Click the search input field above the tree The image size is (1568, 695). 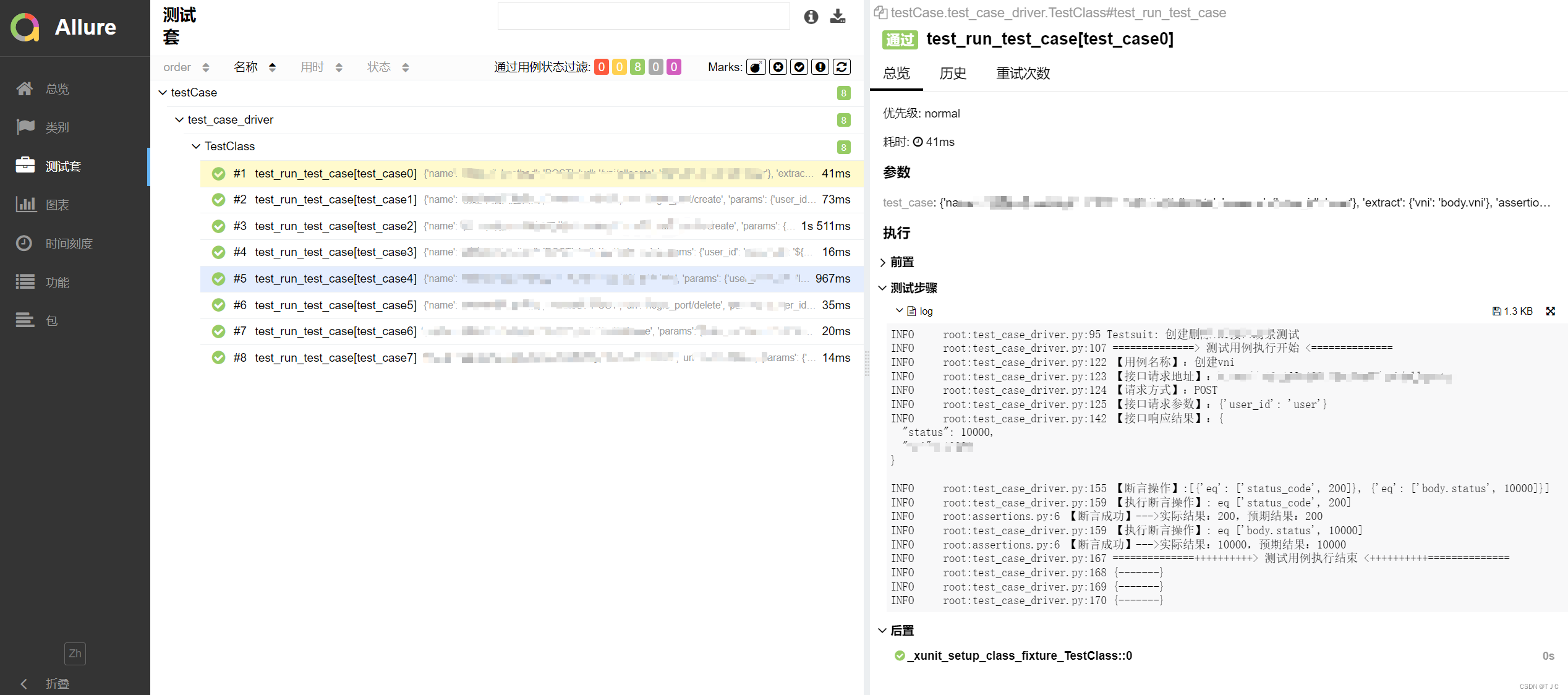(x=644, y=16)
